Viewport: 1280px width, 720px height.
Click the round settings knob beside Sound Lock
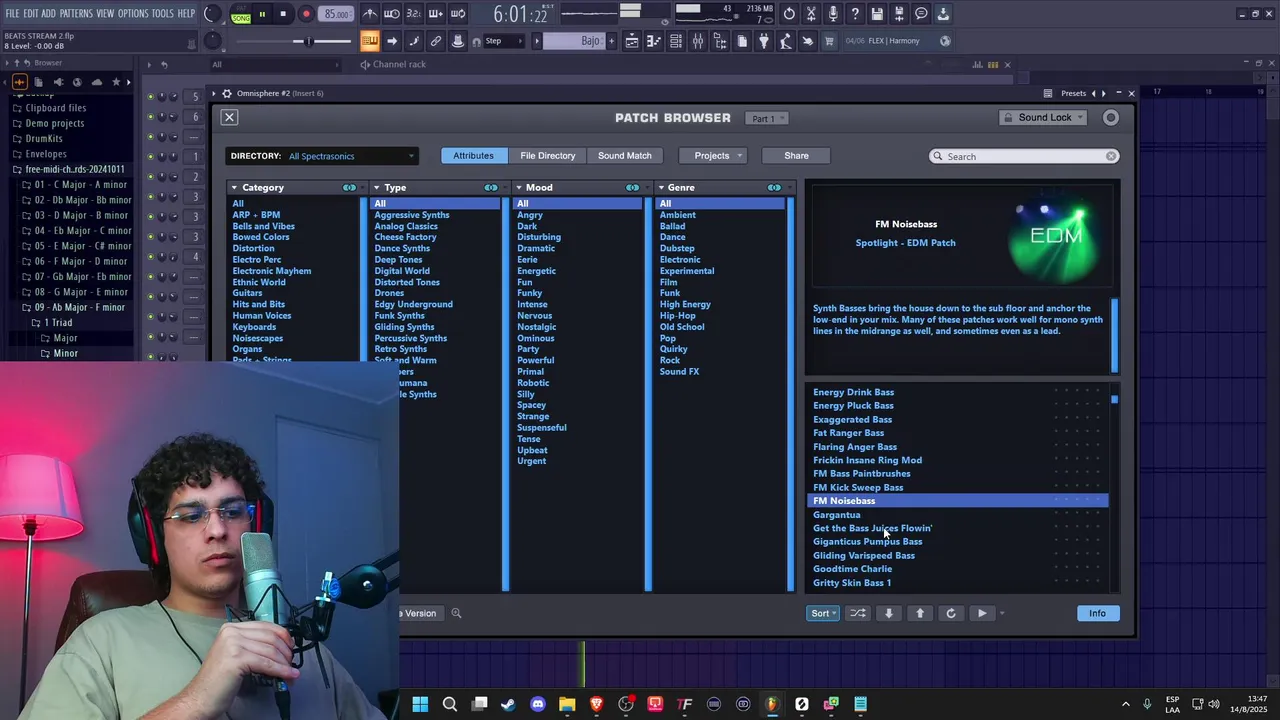(x=1110, y=117)
